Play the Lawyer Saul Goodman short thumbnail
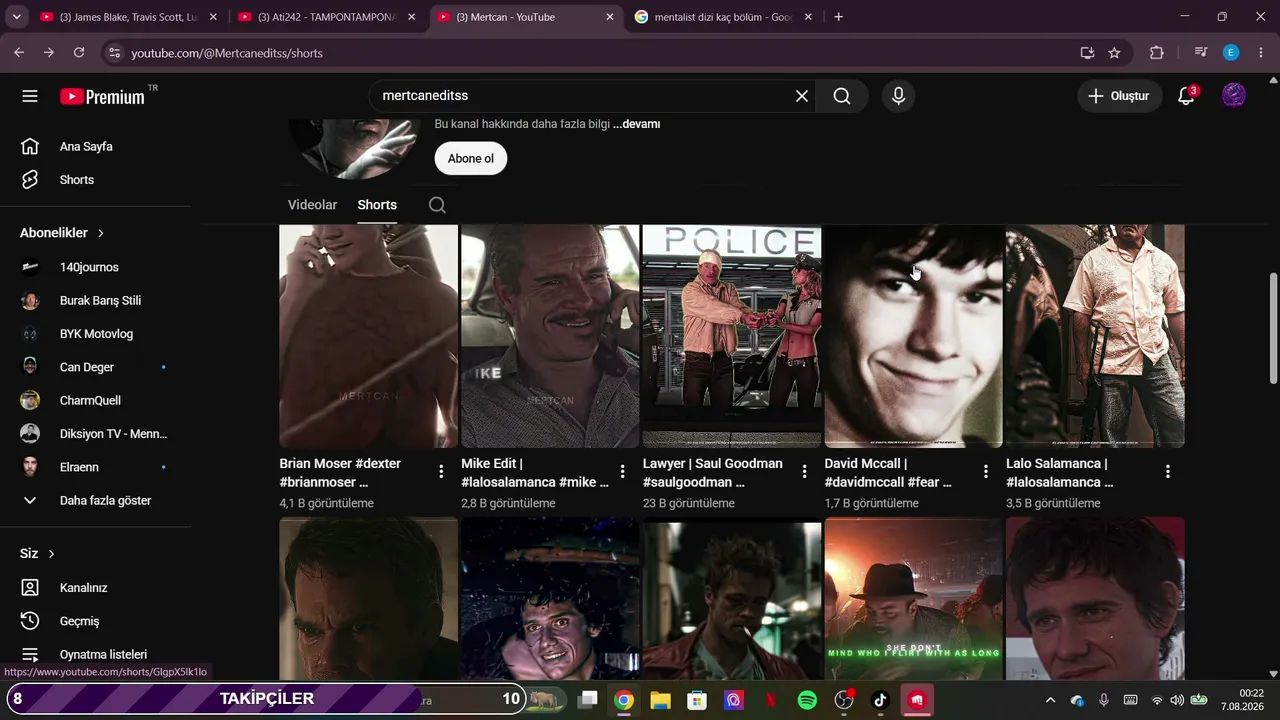The width and height of the screenshot is (1280, 720). tap(732, 336)
